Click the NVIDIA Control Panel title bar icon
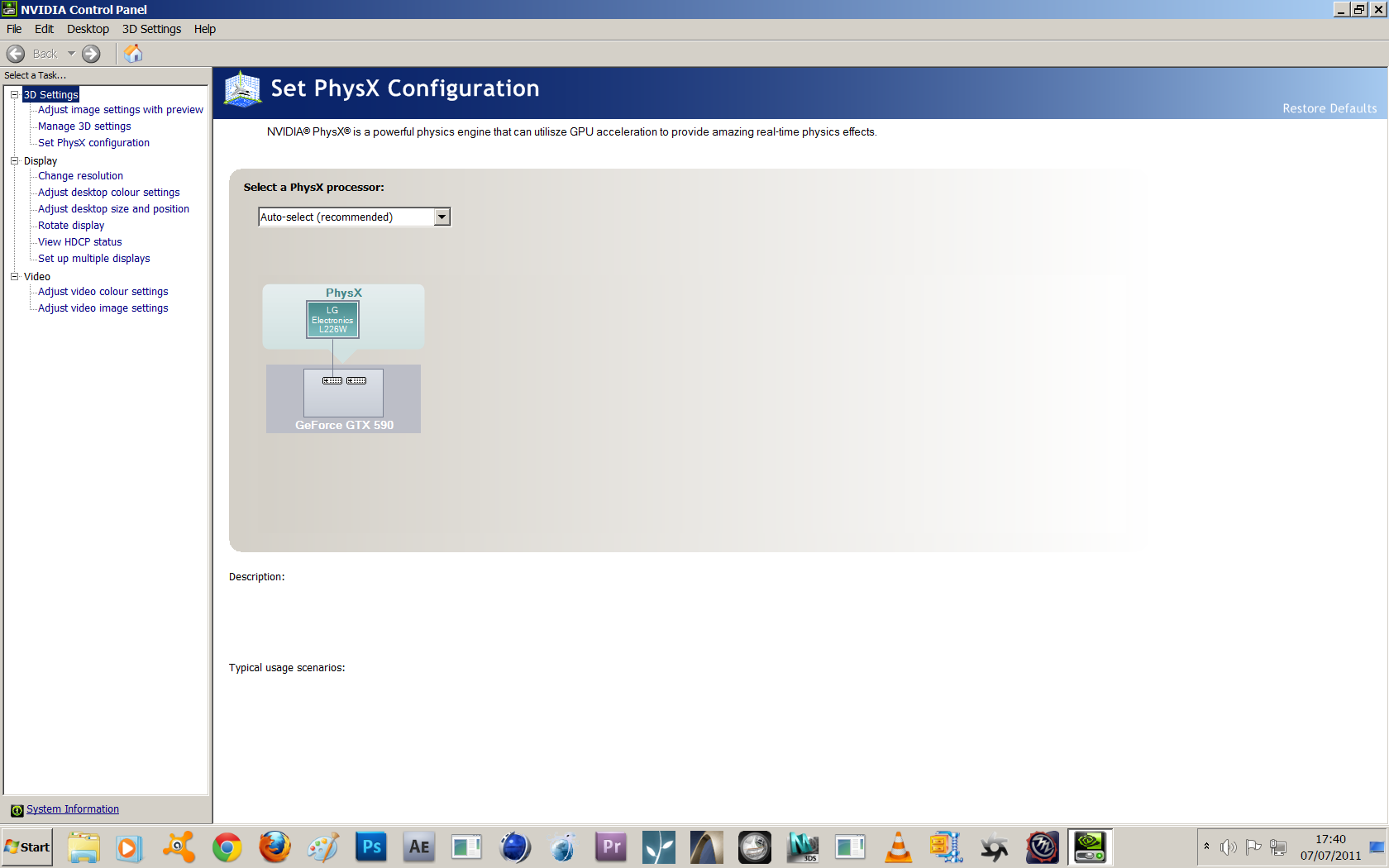Screen dimensions: 1389x868 tap(9, 9)
